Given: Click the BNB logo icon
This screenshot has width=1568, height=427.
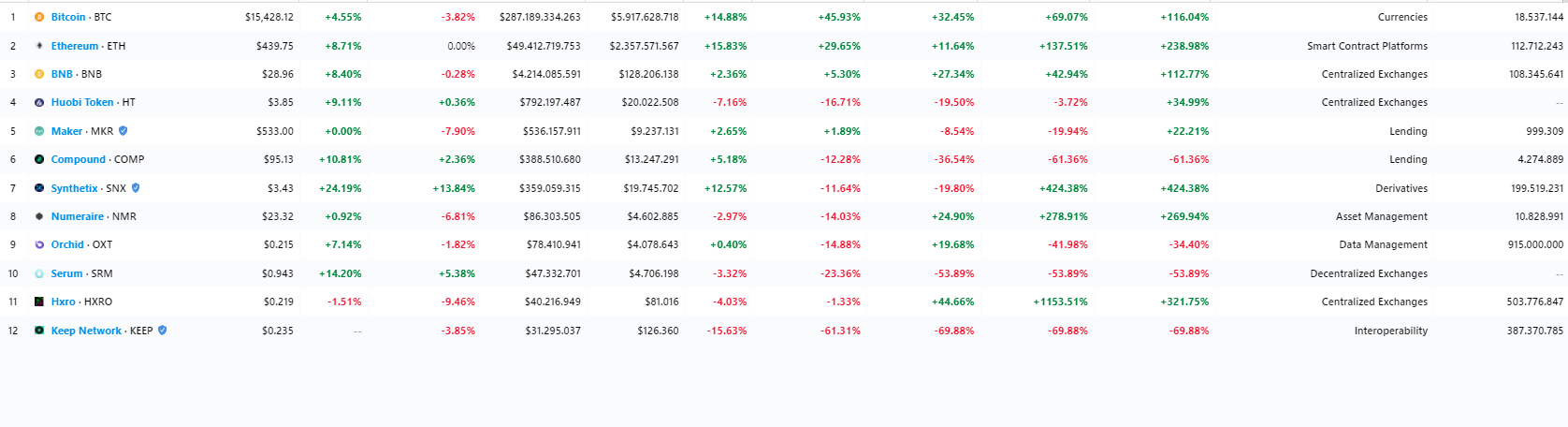Looking at the screenshot, I should click(39, 74).
